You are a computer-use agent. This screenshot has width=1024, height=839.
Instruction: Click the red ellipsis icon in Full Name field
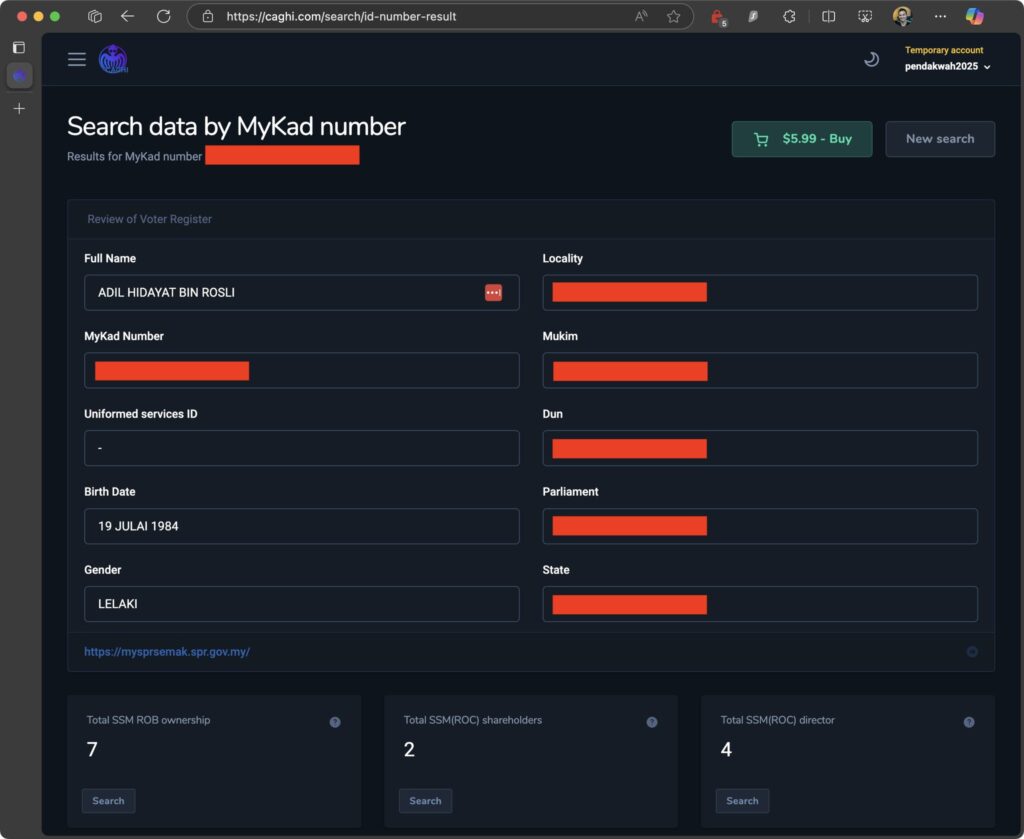coord(493,292)
